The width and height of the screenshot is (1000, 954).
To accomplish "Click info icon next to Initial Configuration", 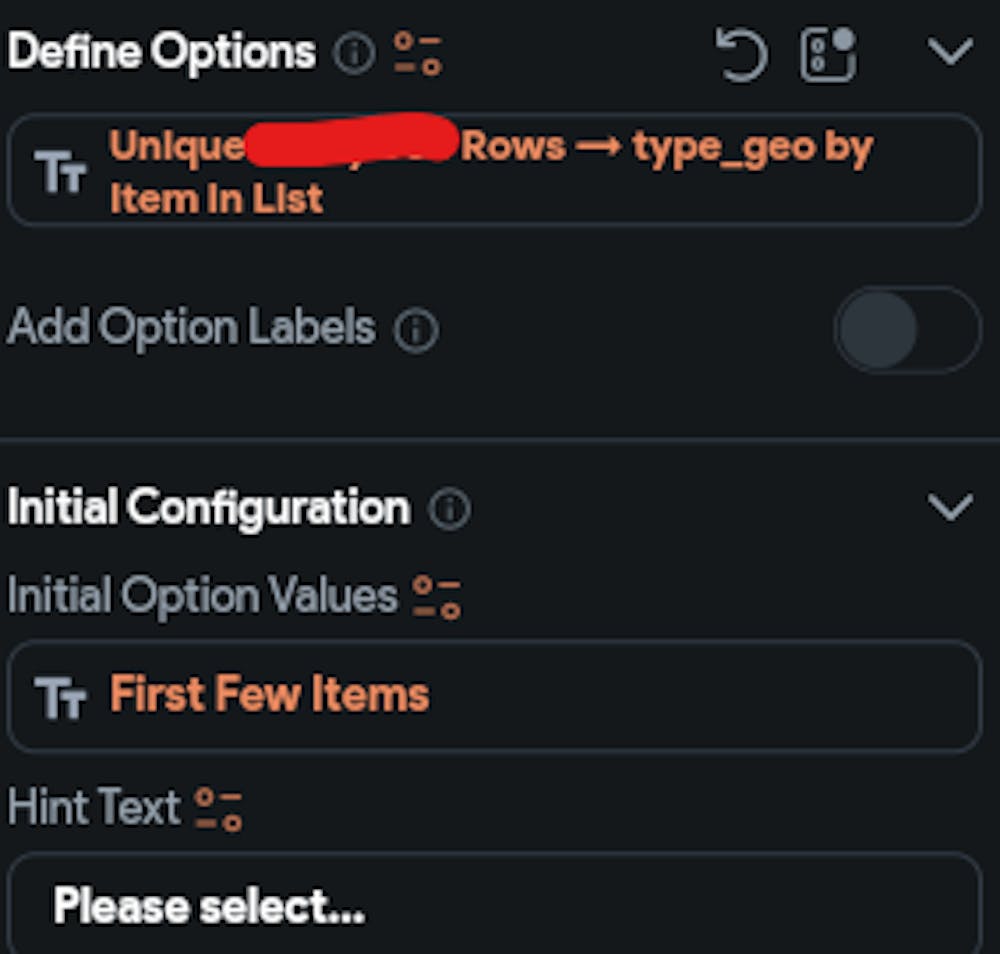I will [449, 510].
